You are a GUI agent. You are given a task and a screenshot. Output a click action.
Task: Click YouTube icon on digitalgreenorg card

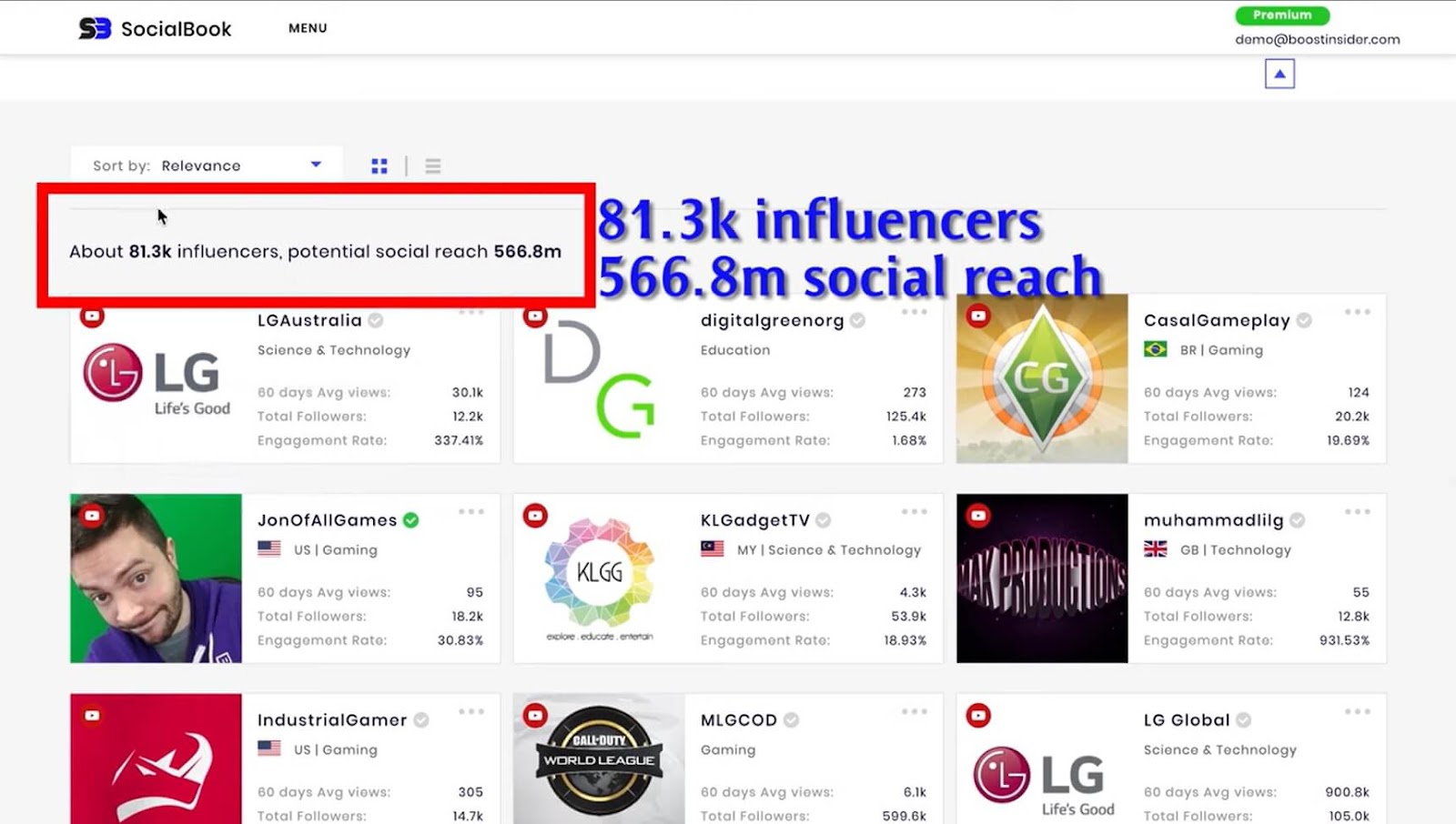point(535,317)
